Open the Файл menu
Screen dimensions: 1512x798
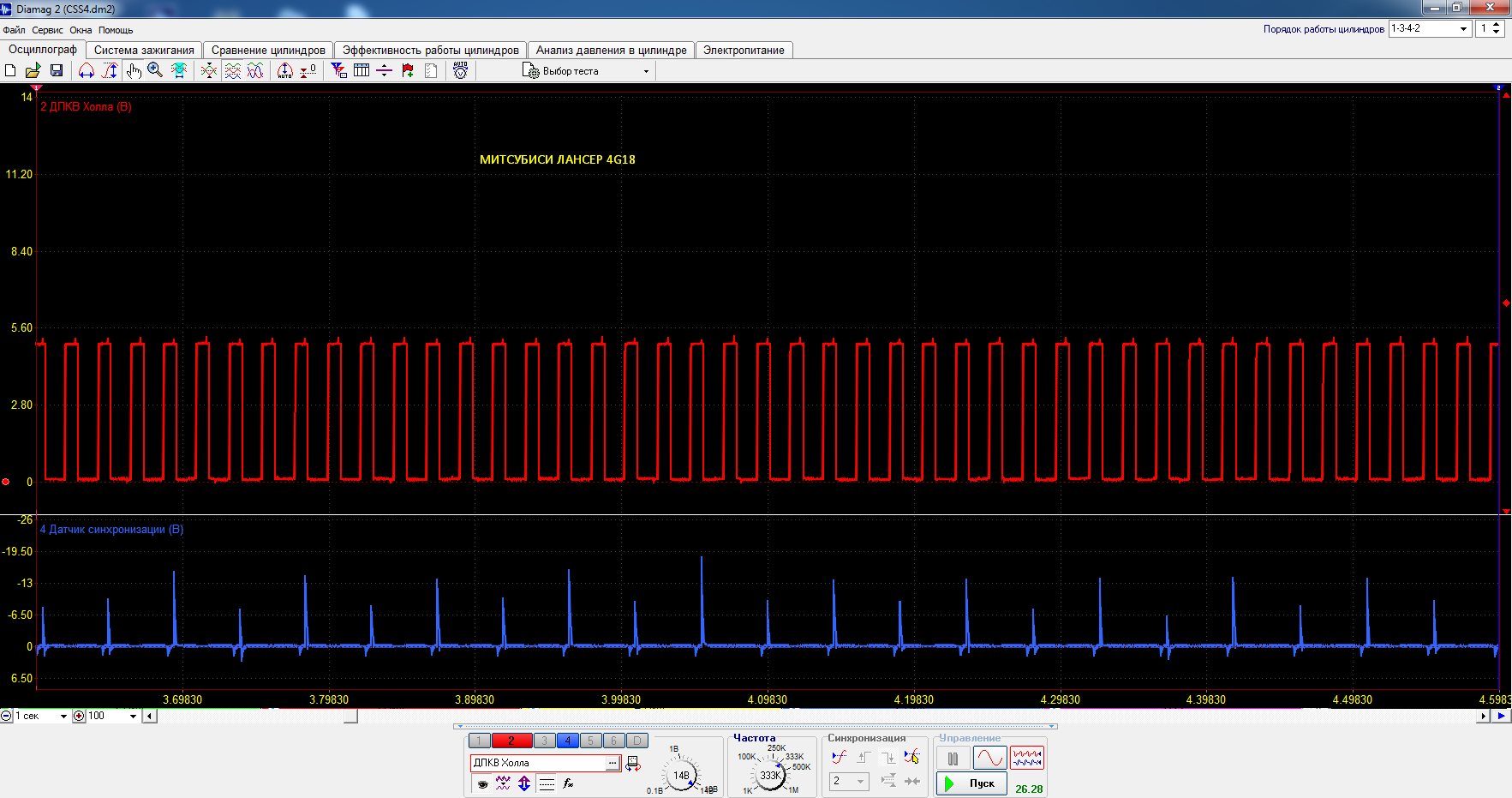(x=14, y=30)
